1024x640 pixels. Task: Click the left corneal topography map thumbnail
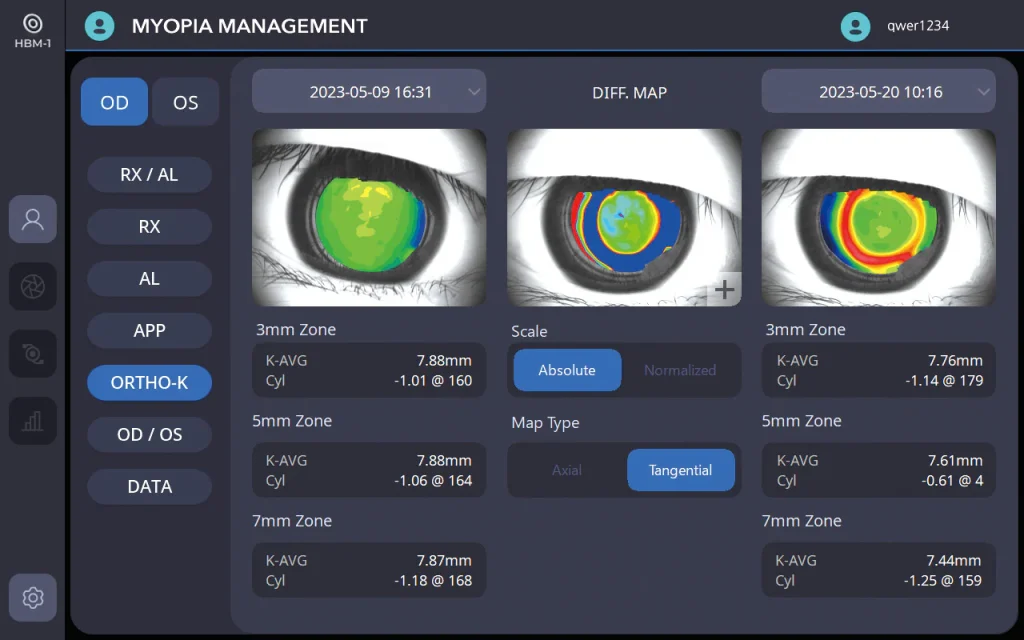pyautogui.click(x=369, y=217)
